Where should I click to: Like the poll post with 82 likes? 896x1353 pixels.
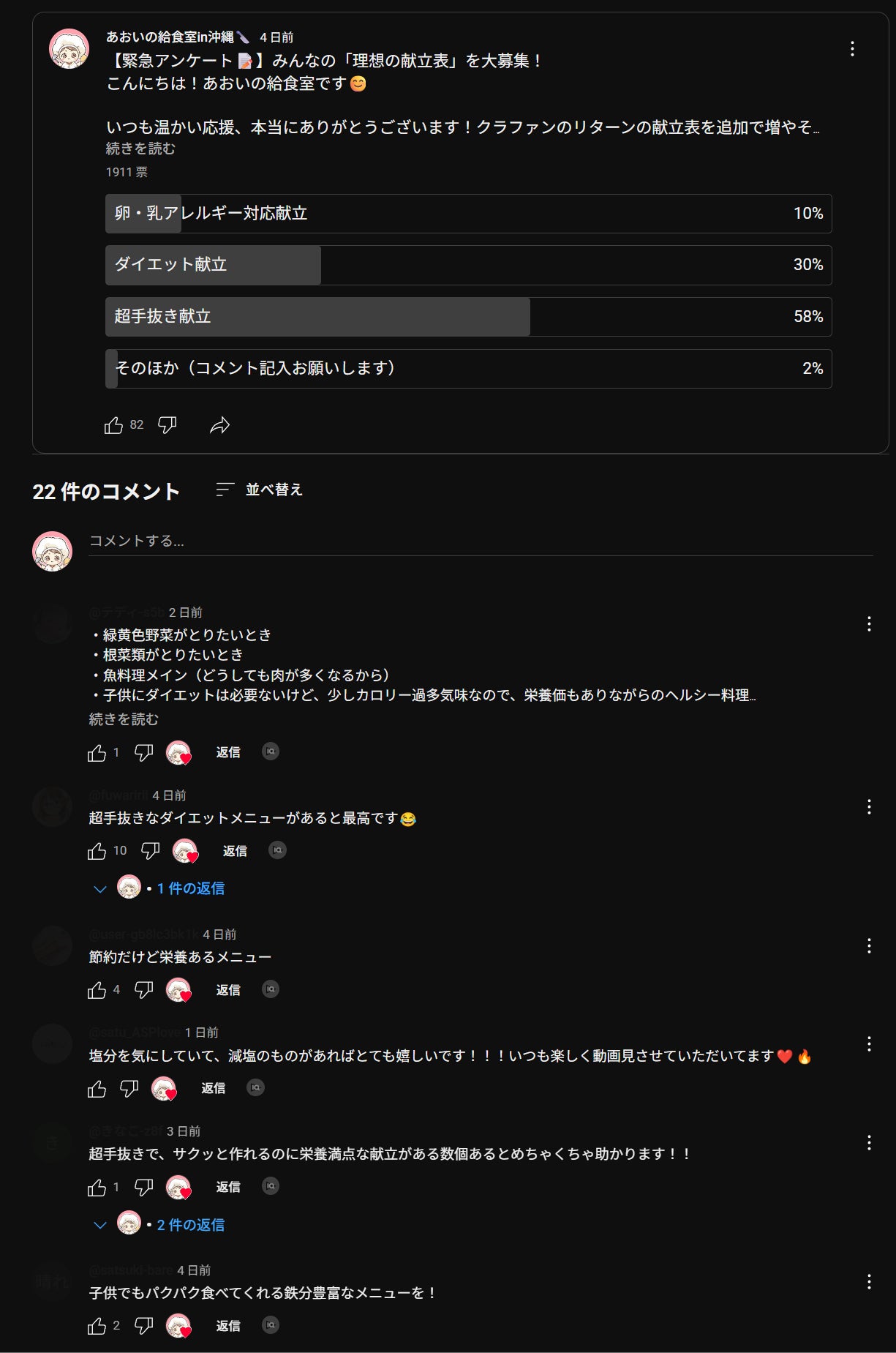(114, 425)
